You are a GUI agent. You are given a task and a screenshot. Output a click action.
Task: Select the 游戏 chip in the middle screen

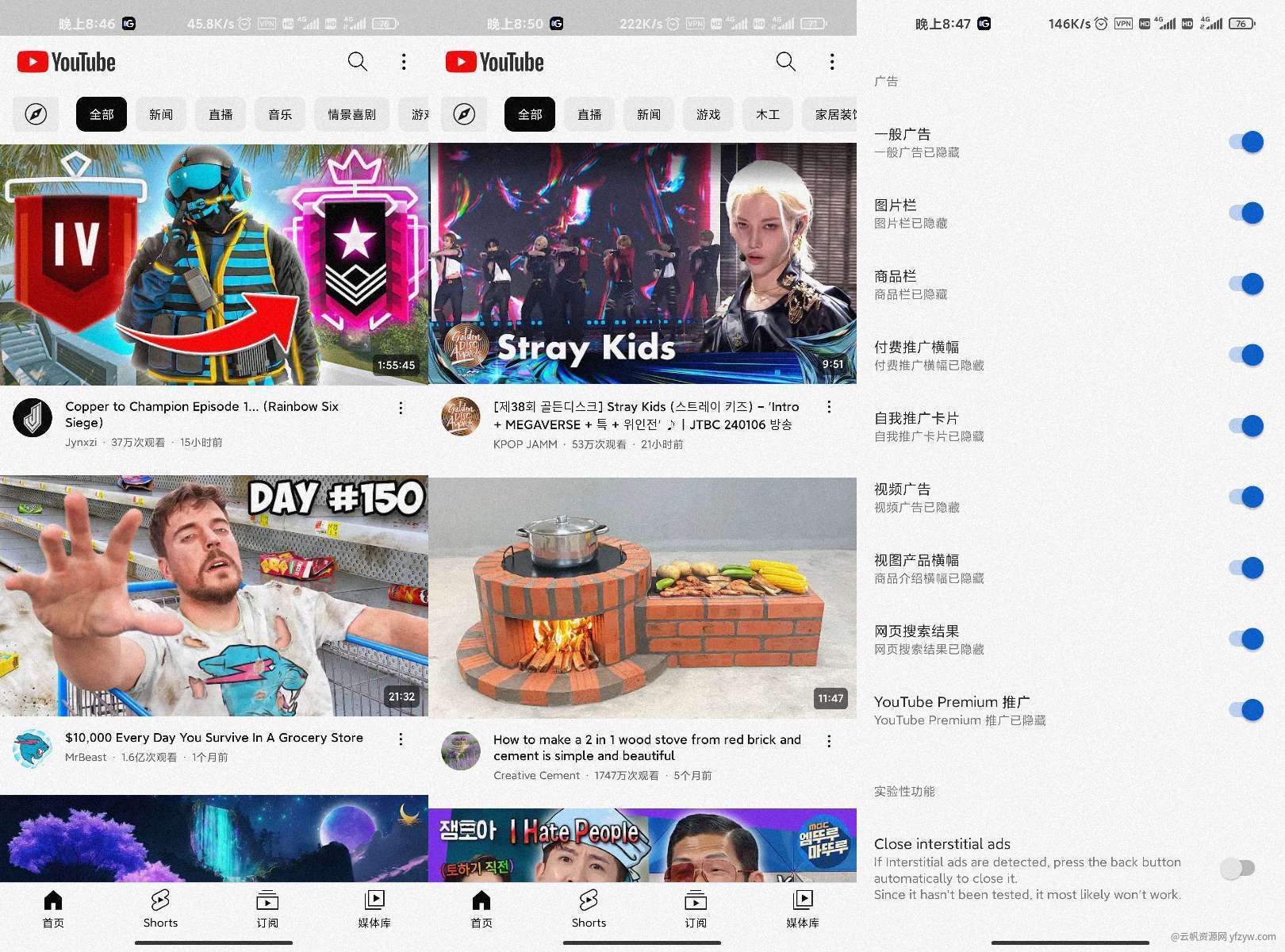point(708,114)
